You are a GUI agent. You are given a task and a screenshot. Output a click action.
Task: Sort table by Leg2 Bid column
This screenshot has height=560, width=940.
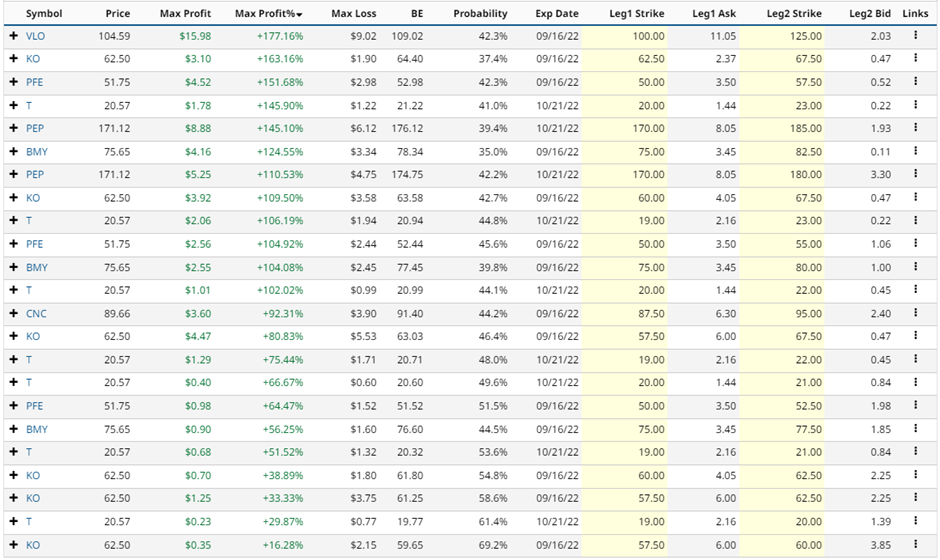(x=870, y=13)
